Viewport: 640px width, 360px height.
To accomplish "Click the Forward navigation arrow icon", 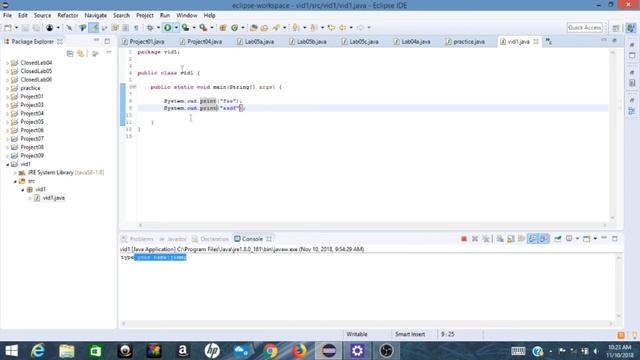I will point(360,28).
